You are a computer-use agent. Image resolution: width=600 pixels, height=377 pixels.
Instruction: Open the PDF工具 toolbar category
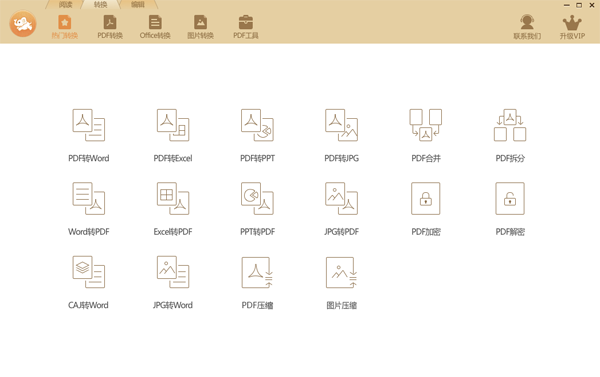[x=246, y=27]
